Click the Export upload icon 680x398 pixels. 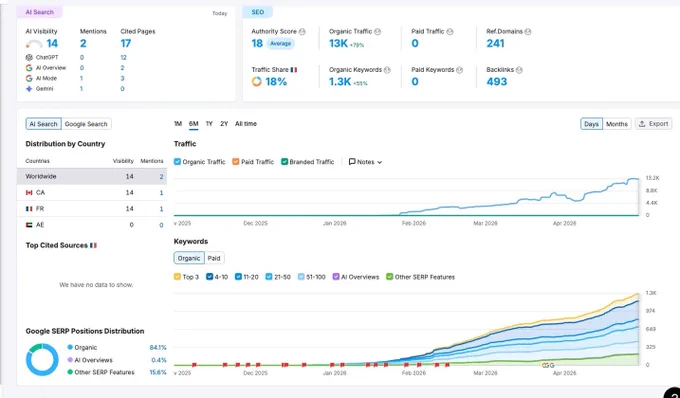(x=643, y=124)
